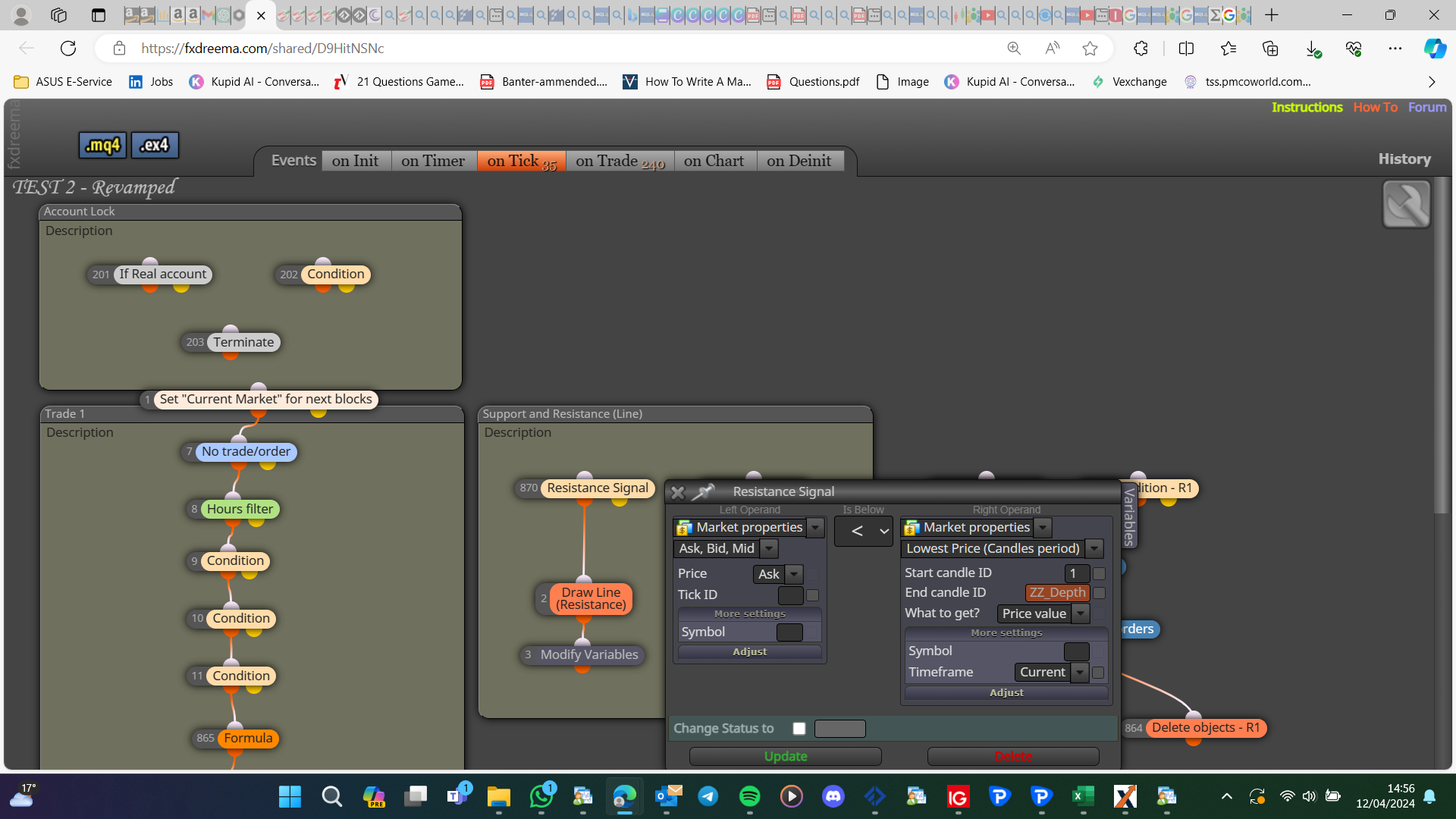
Task: Open File Explorer from the taskbar
Action: point(498,796)
